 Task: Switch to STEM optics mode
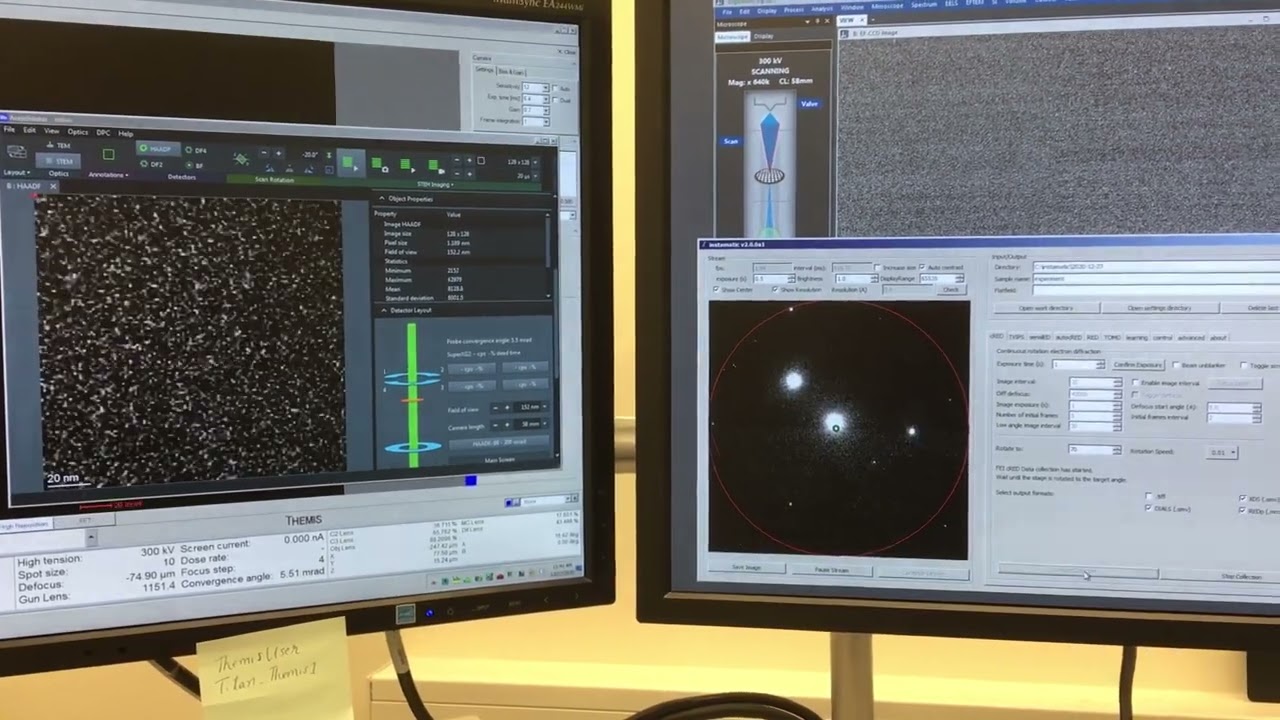click(58, 161)
